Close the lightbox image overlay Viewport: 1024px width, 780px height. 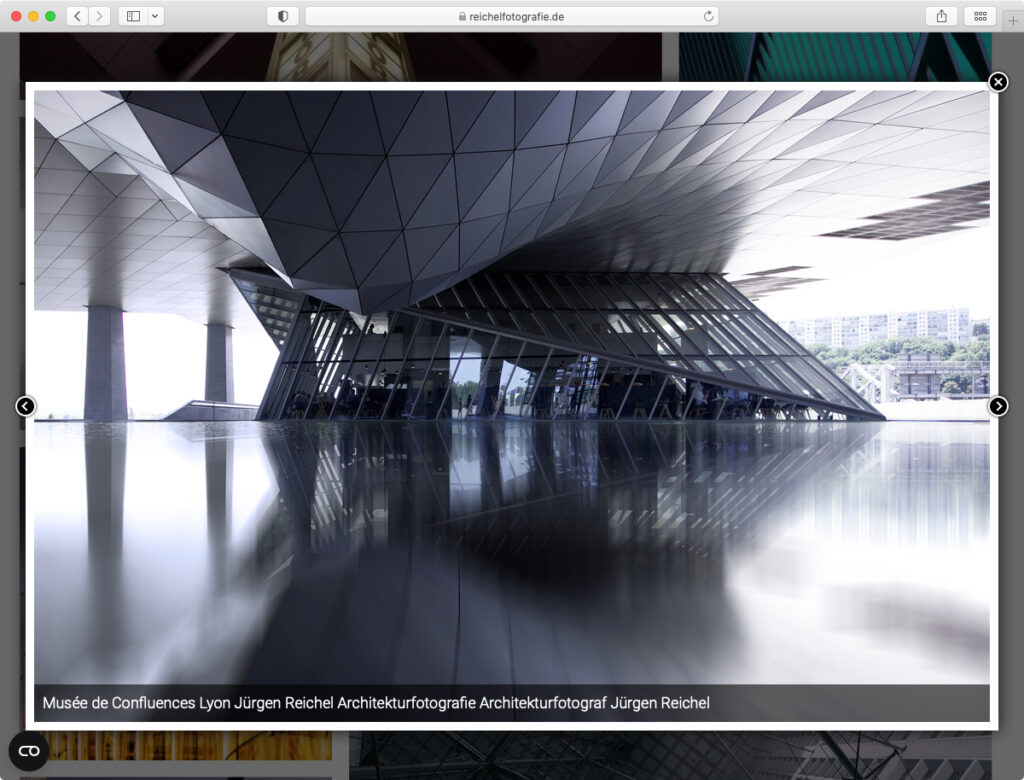[998, 82]
